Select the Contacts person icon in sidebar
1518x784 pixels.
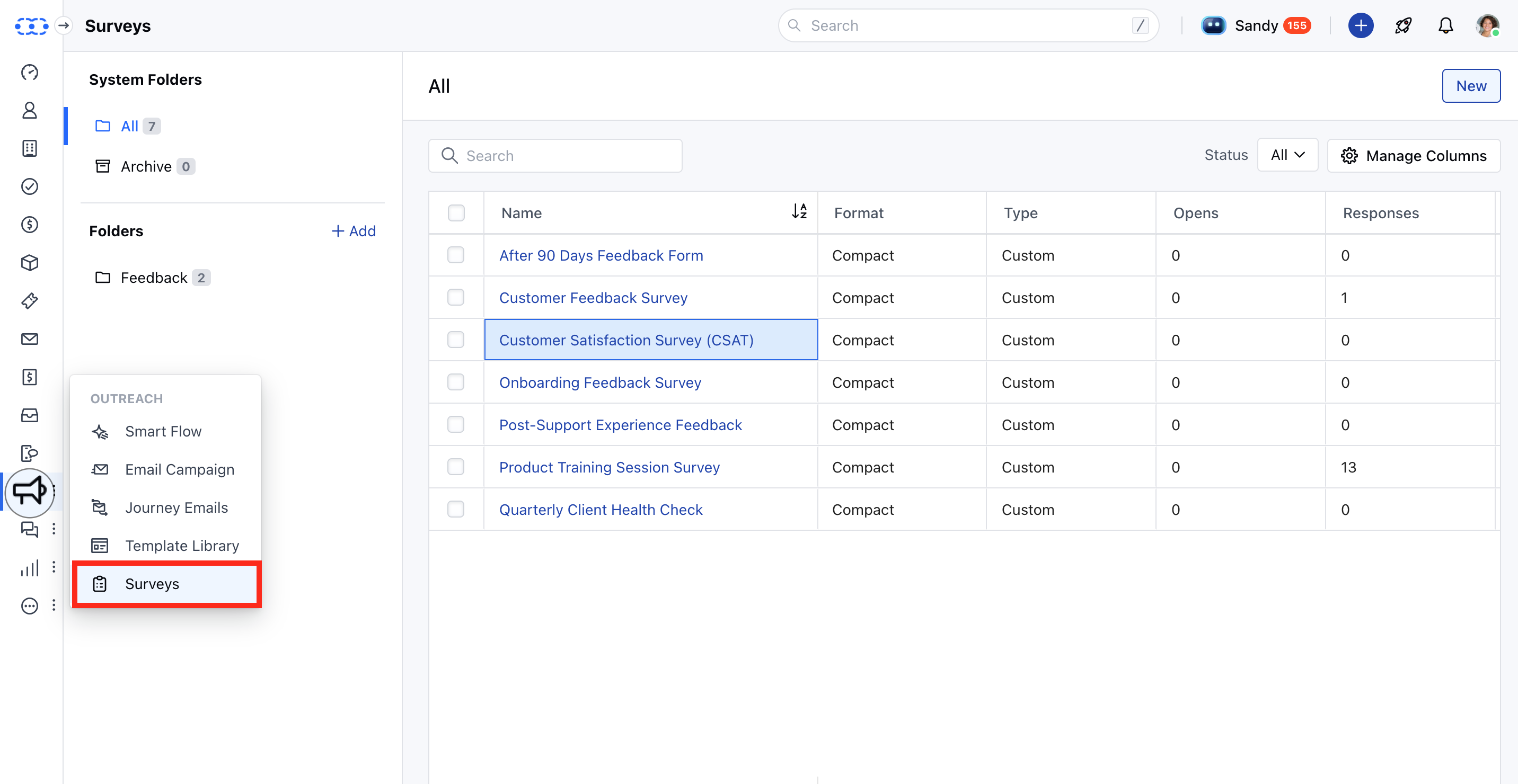(30, 110)
